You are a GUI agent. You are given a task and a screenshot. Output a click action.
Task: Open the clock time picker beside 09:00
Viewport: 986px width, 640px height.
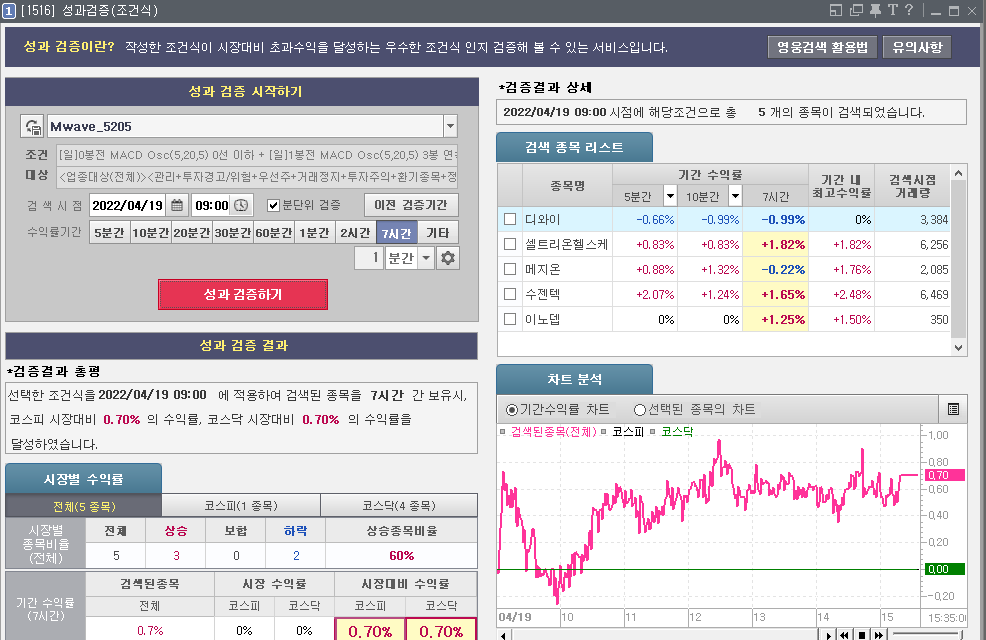[241, 206]
